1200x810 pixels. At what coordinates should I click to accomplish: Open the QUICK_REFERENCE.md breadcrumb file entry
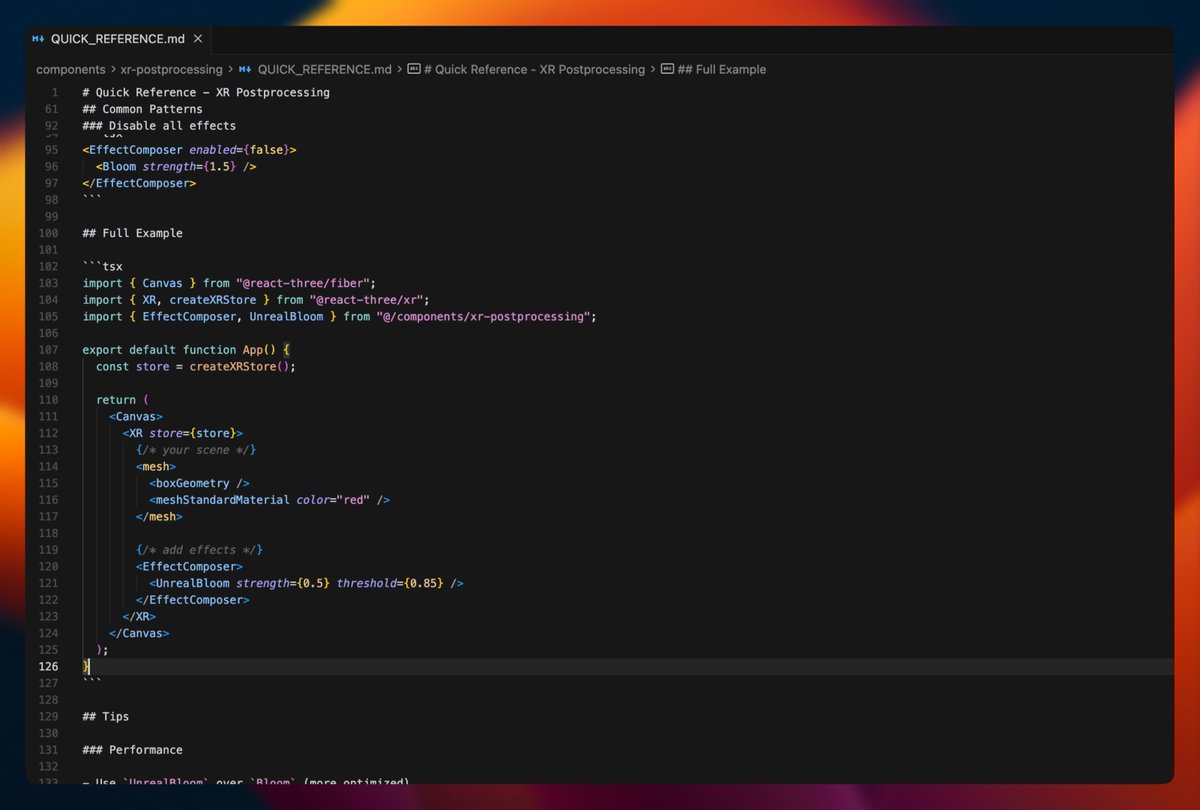tap(325, 70)
